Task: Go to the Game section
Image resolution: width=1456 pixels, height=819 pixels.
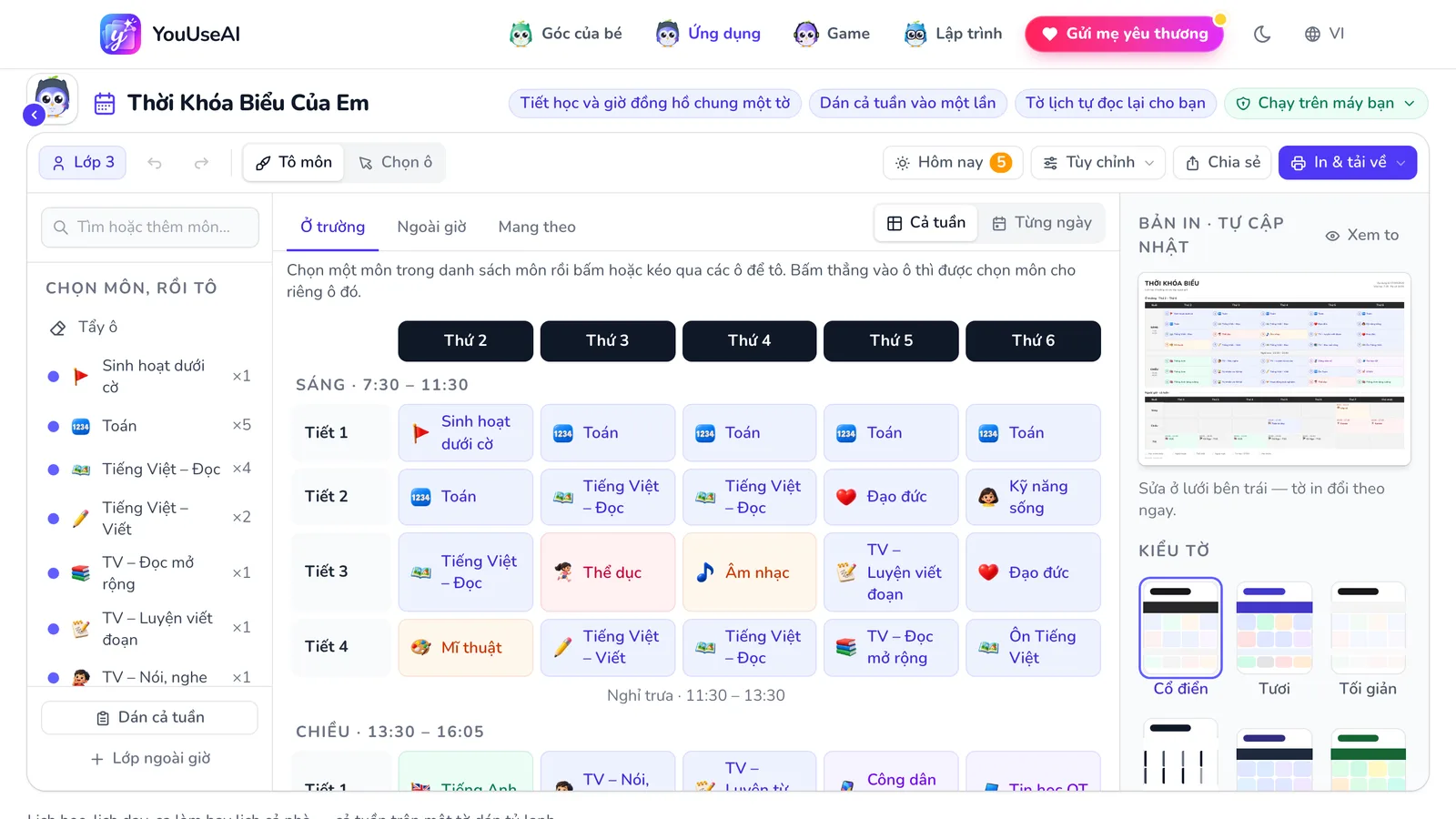Action: [832, 34]
